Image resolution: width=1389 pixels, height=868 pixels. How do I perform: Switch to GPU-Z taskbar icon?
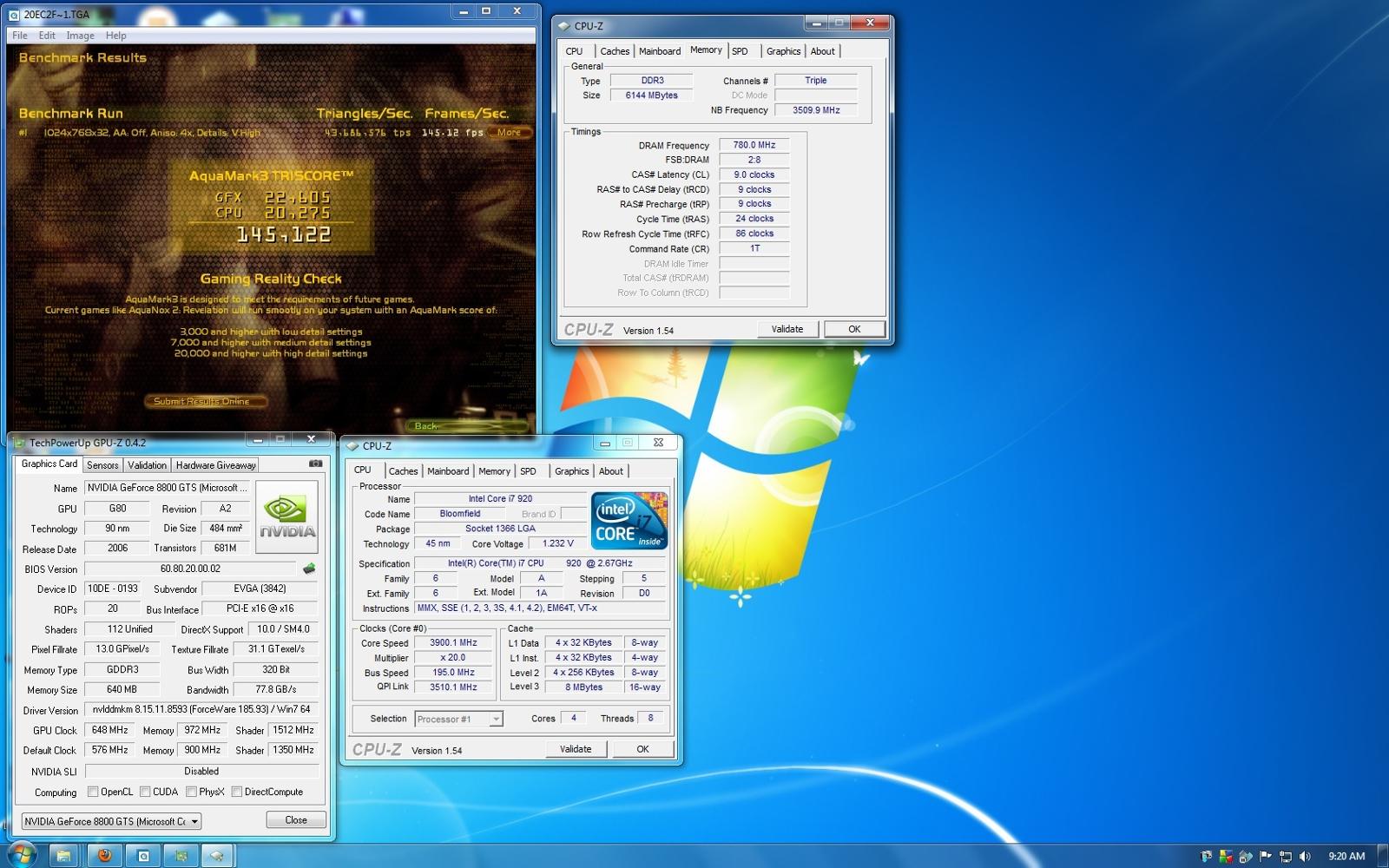[181, 856]
